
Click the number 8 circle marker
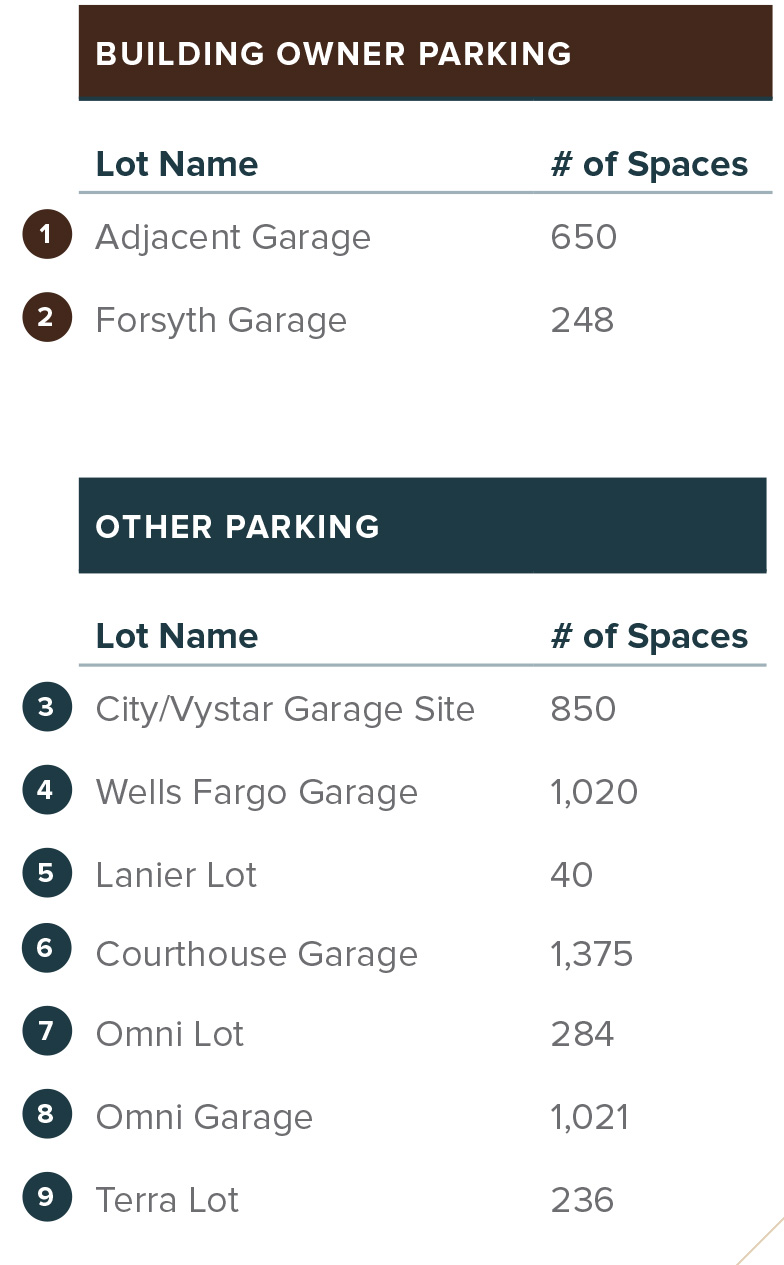(46, 1113)
